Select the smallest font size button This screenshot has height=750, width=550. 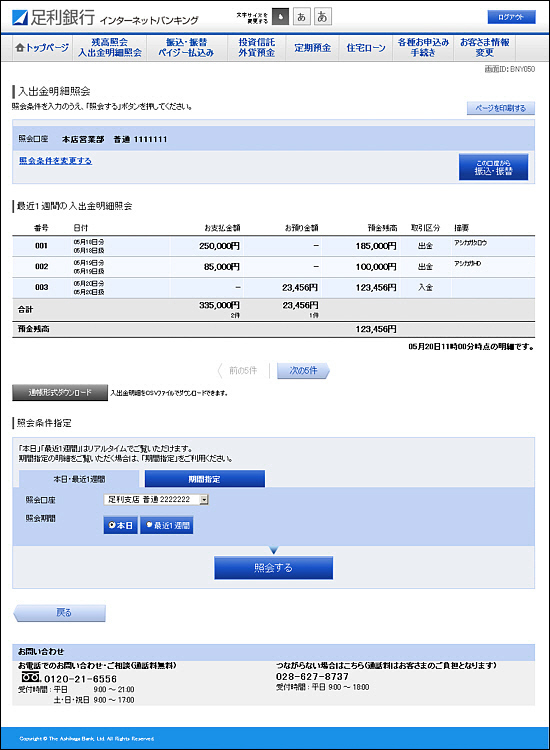click(280, 17)
